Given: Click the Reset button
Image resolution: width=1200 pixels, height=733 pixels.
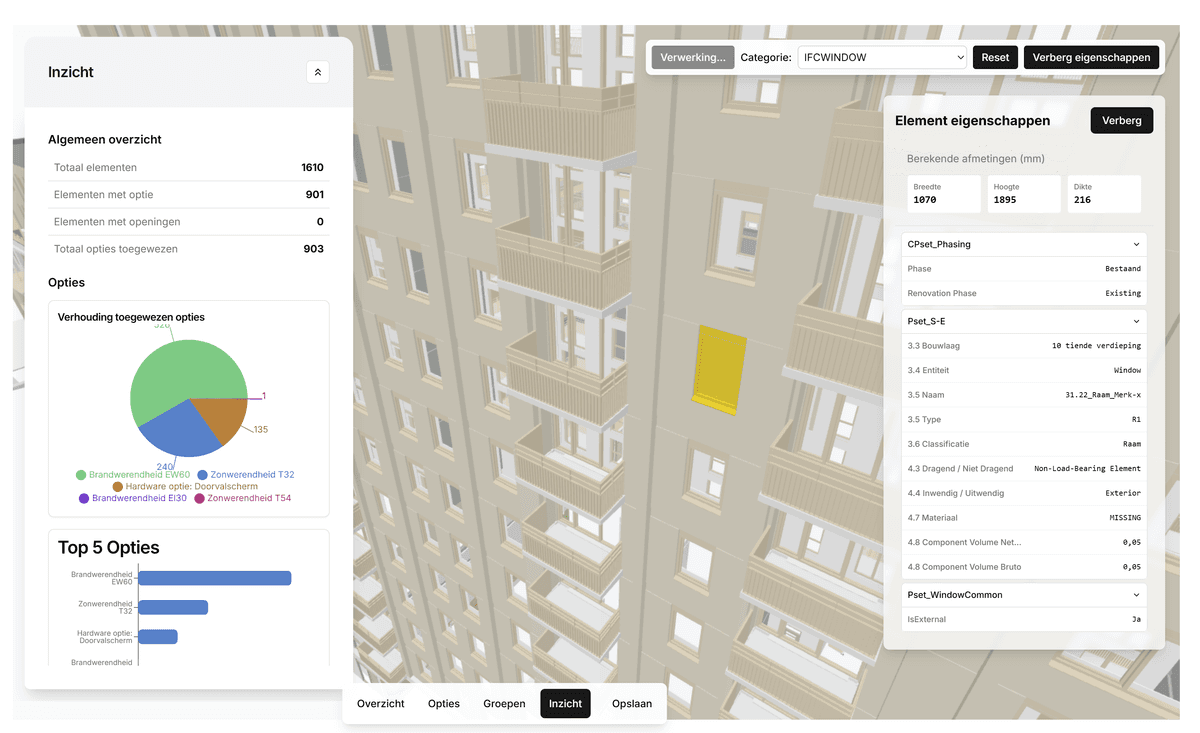Looking at the screenshot, I should [995, 57].
